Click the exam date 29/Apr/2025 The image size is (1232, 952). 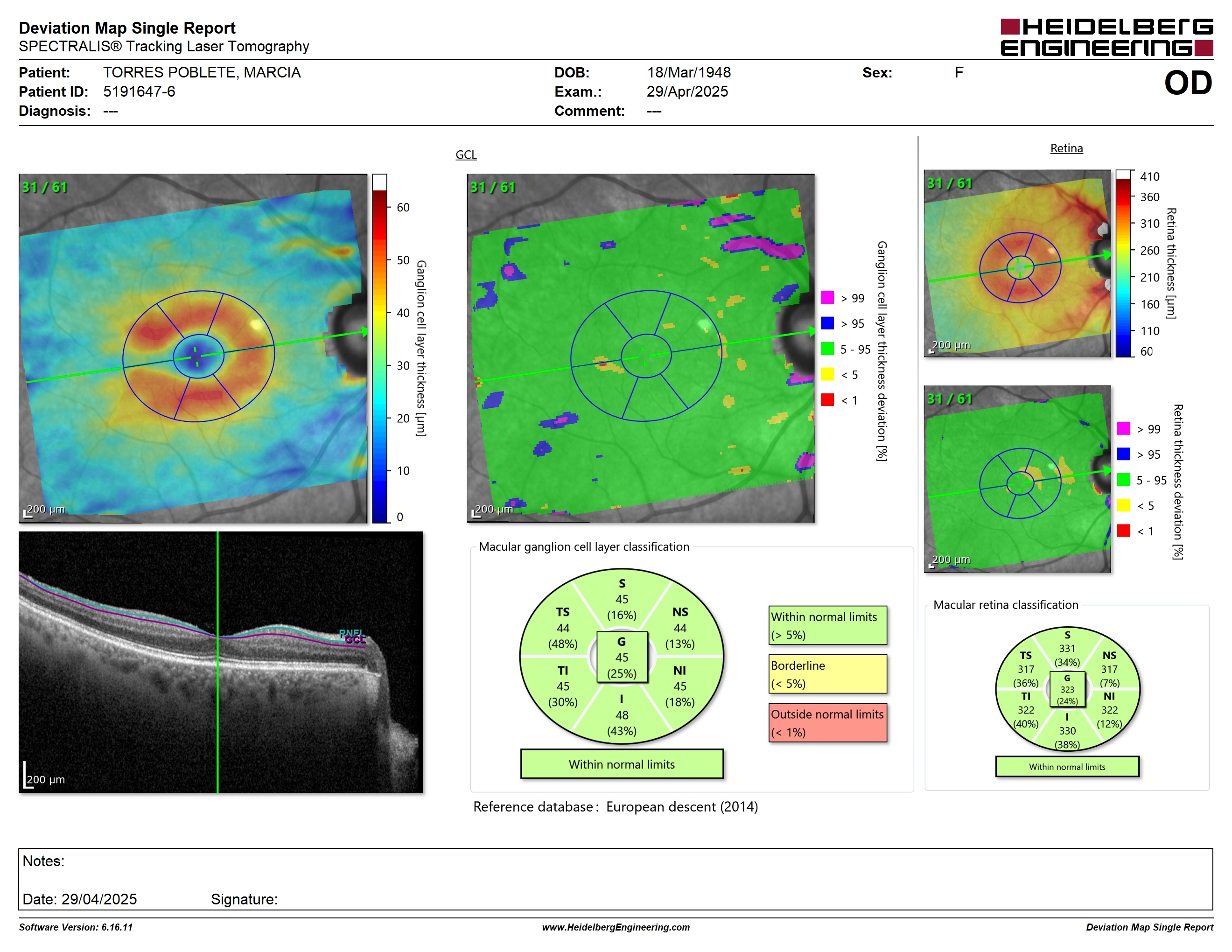pos(687,91)
